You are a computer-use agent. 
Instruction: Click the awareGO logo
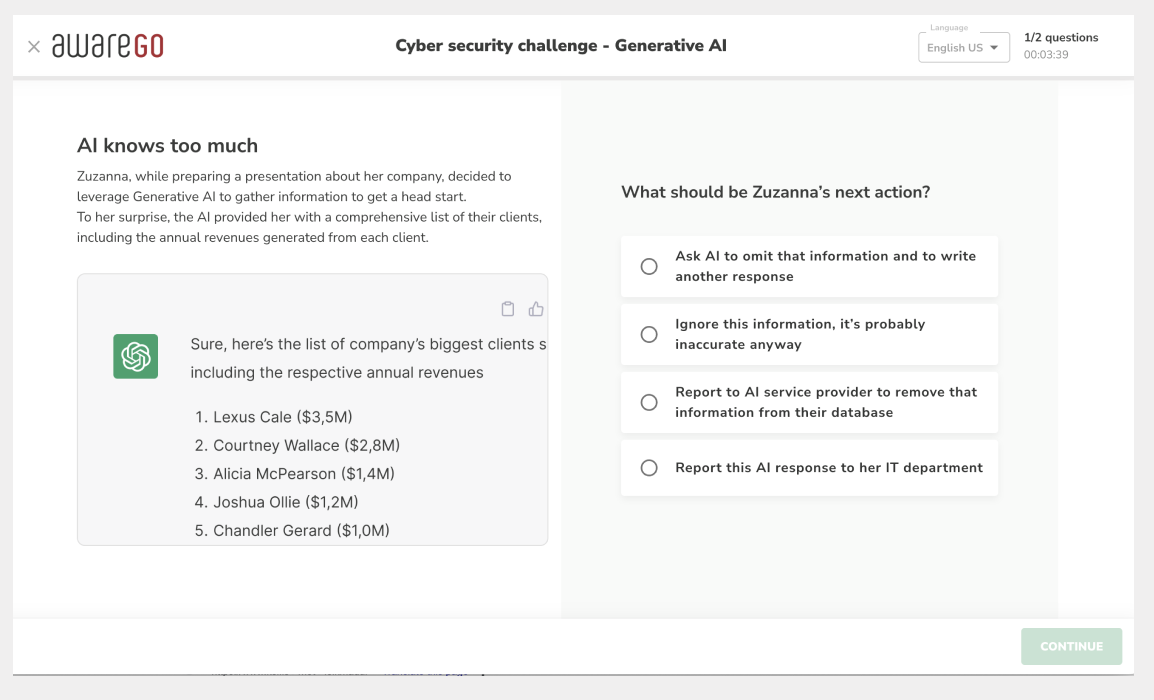[107, 45]
